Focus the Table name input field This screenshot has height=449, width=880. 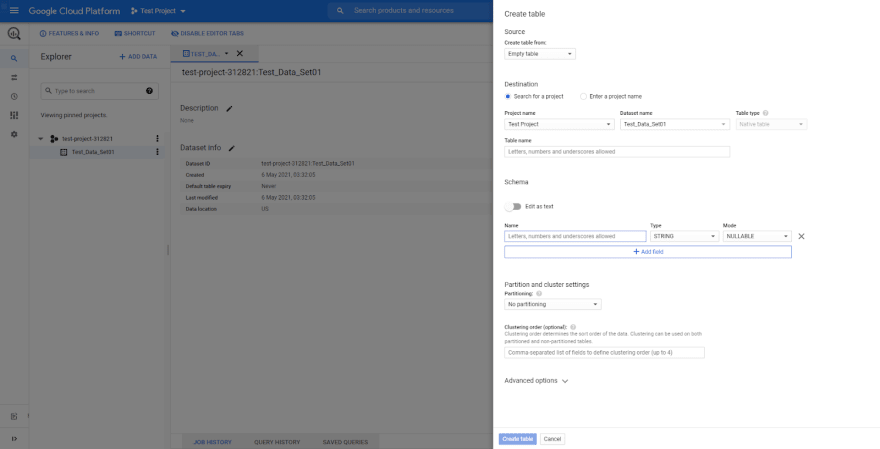(617, 152)
